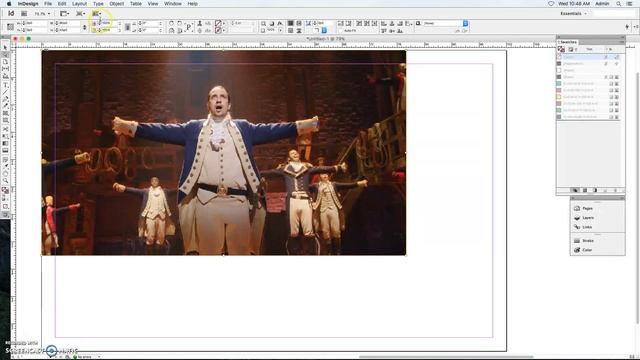Image resolution: width=640 pixels, height=360 pixels.
Task: Click Show Swatch Kinds button at panel bottom
Action: pyautogui.click(x=575, y=190)
